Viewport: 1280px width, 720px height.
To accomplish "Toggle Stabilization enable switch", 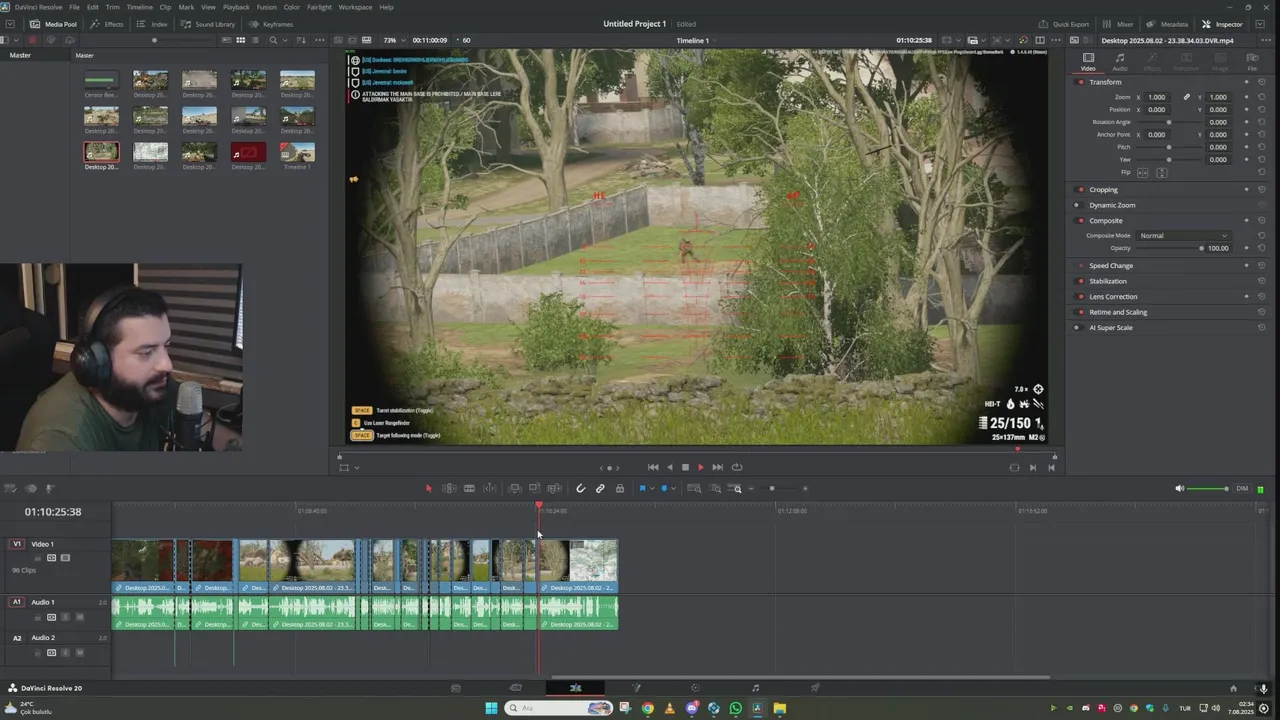I will click(x=1080, y=281).
